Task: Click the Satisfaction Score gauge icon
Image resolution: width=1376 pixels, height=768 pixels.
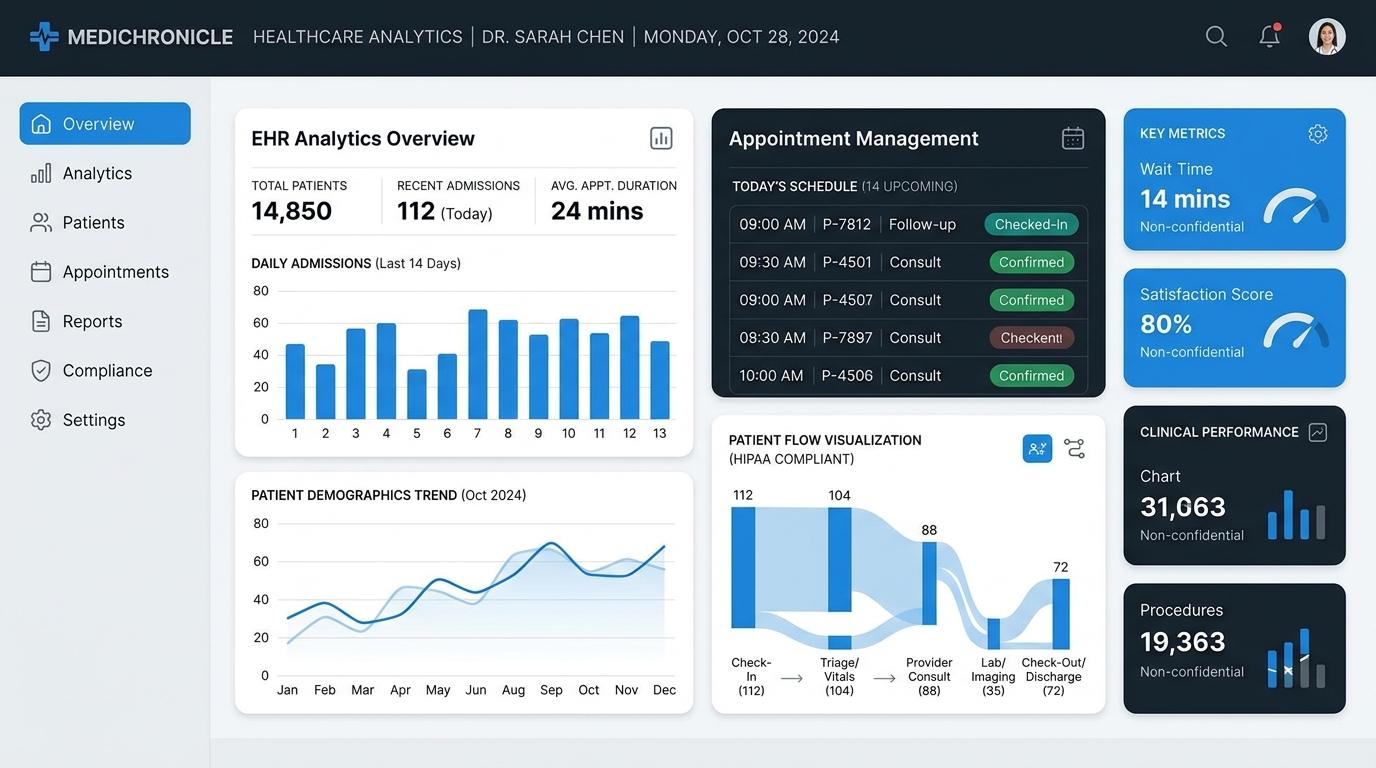Action: [1296, 330]
